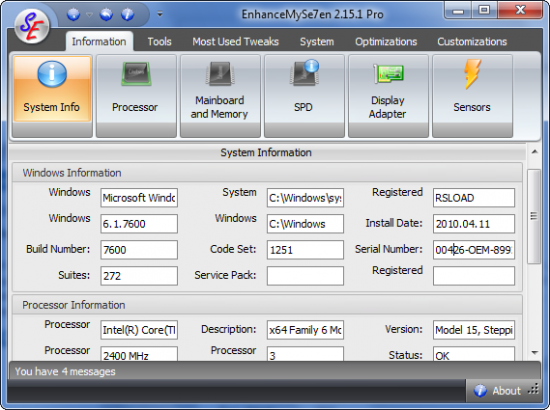
Task: Click the Serial Number field
Action: point(474,250)
